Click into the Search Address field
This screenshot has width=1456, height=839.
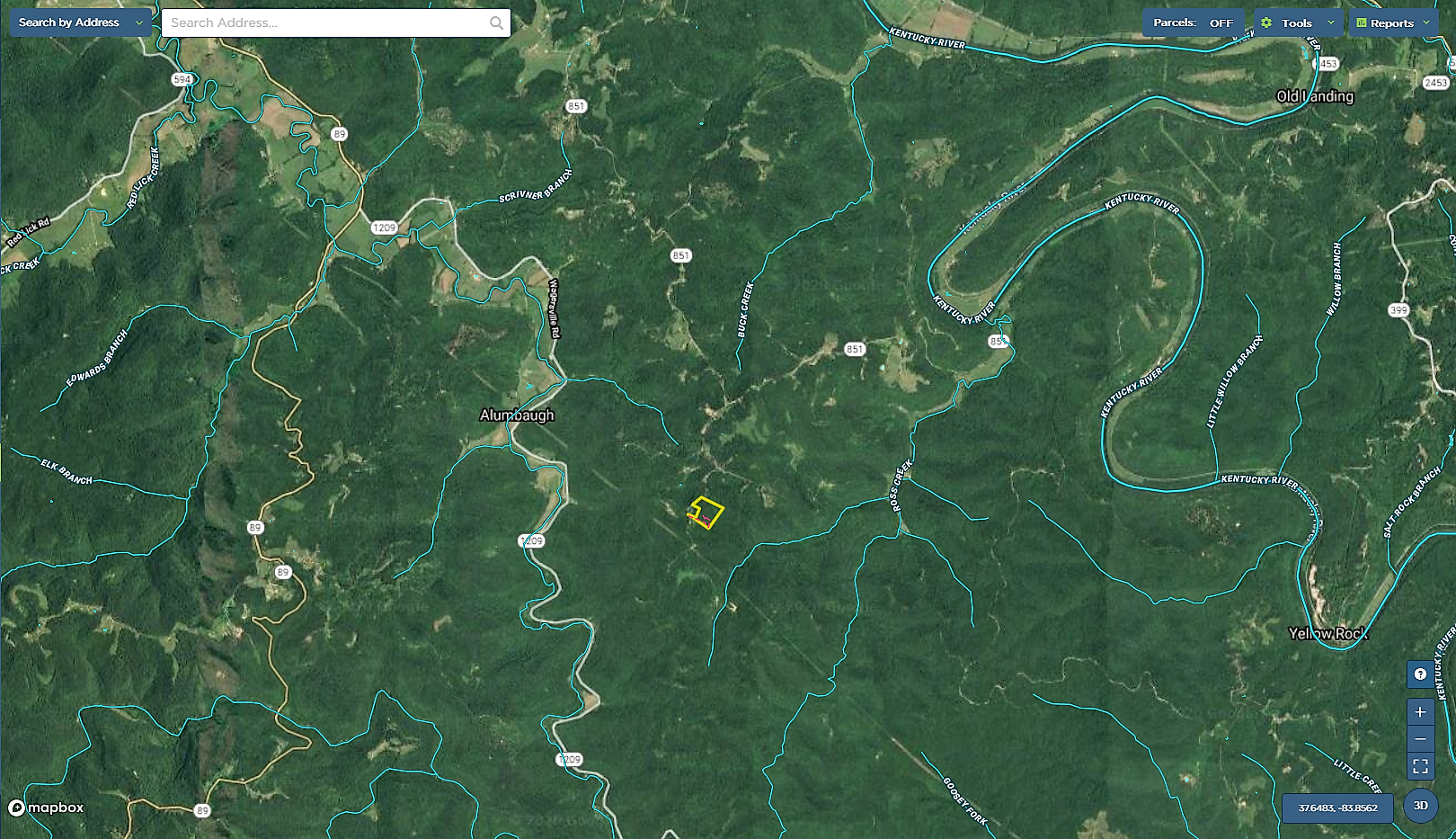click(336, 23)
